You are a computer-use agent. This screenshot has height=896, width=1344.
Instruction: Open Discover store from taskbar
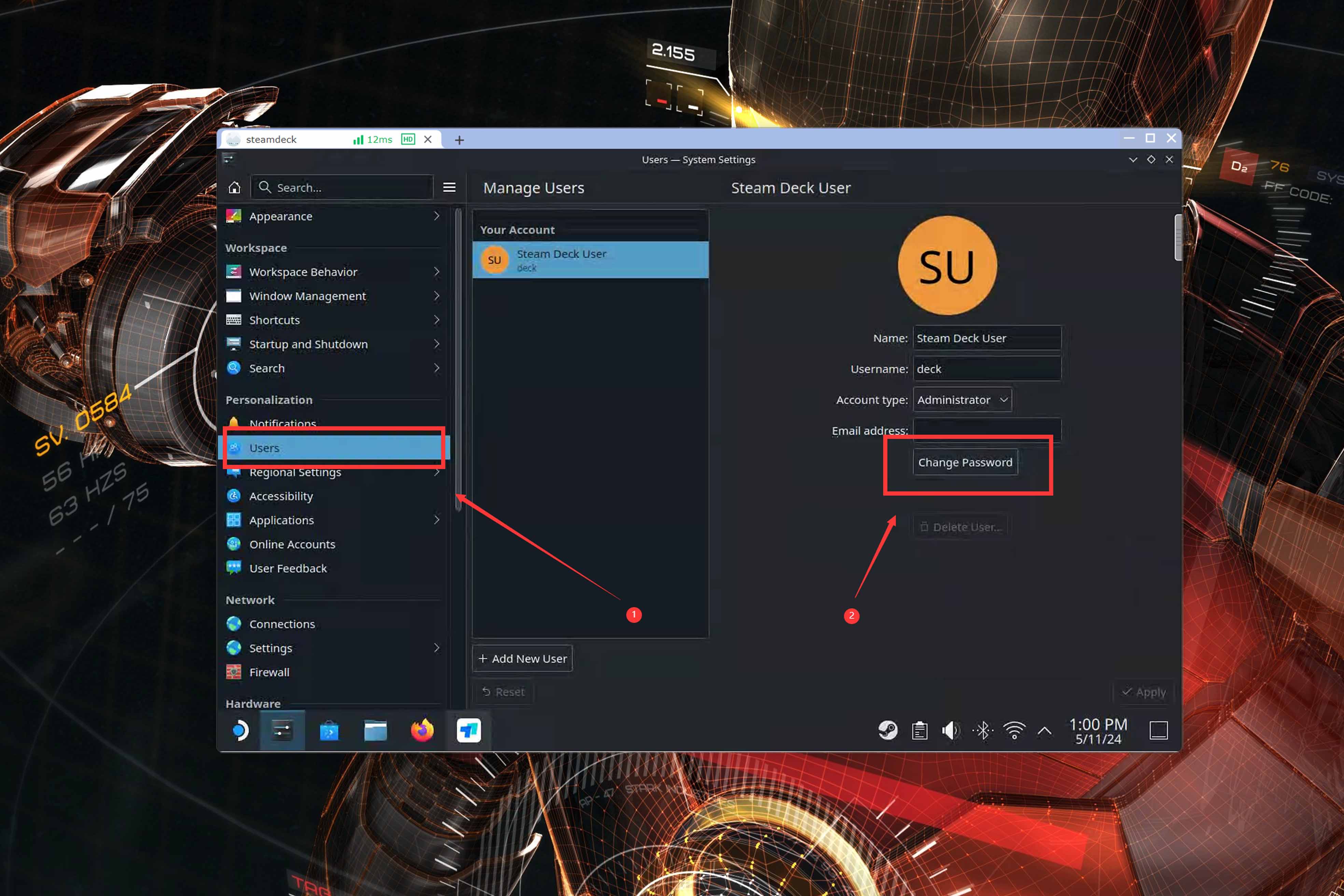(329, 731)
